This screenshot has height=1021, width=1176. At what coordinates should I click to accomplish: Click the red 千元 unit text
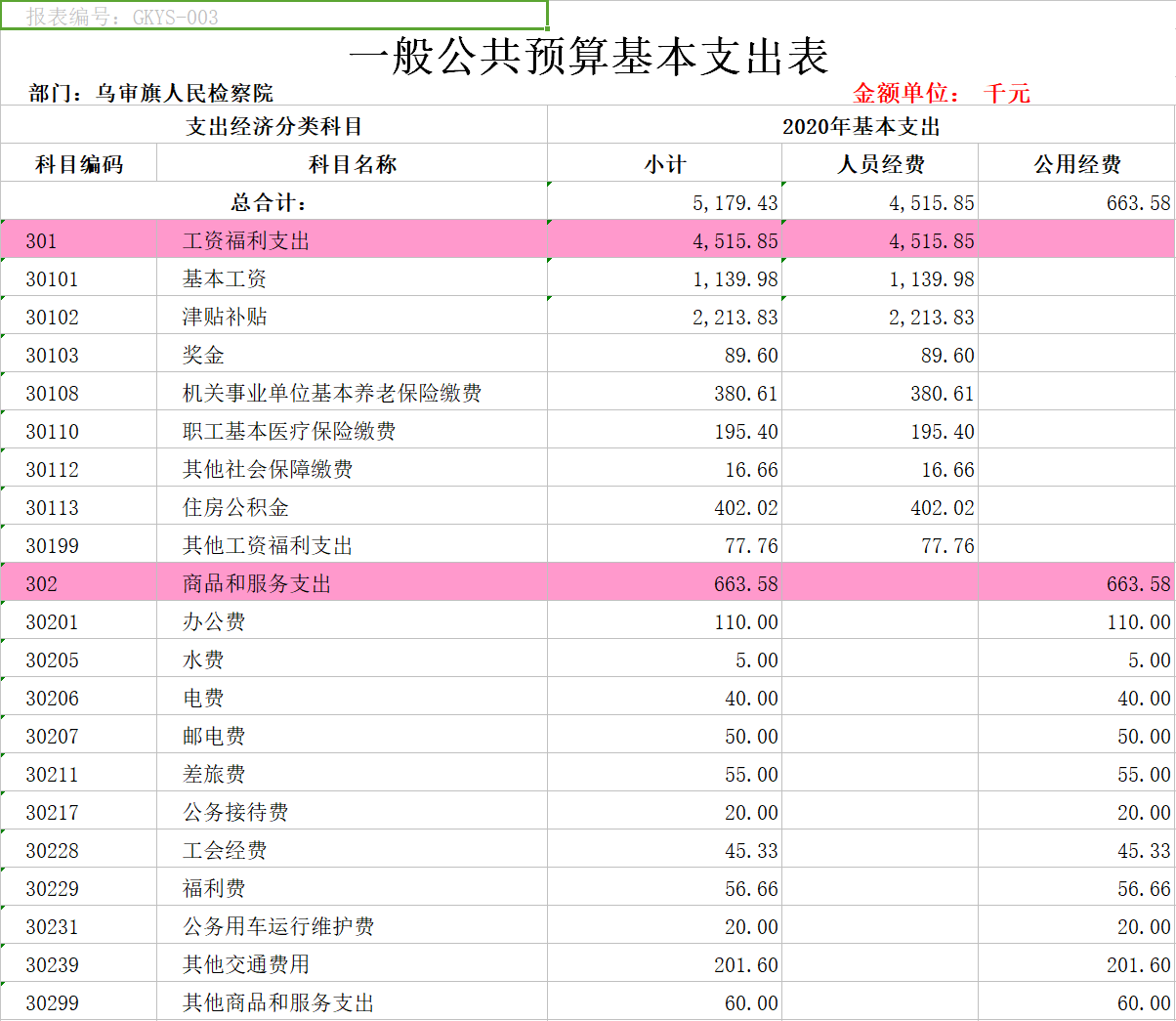point(1007,93)
